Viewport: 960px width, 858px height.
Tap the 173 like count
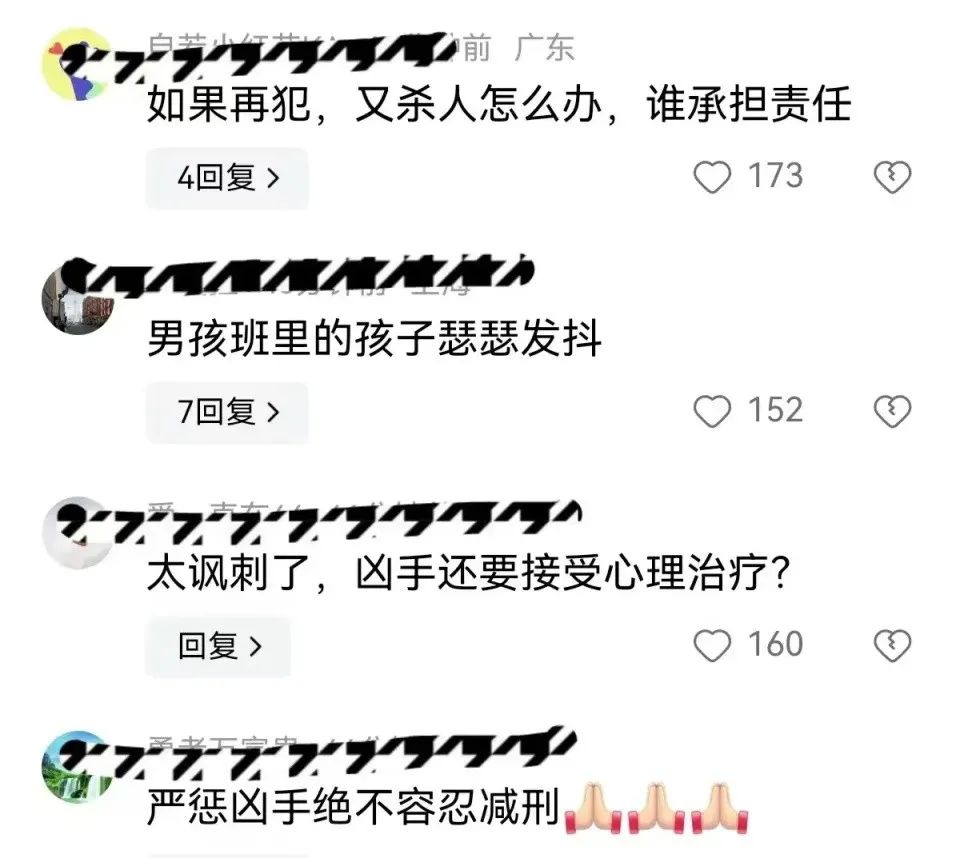click(775, 176)
